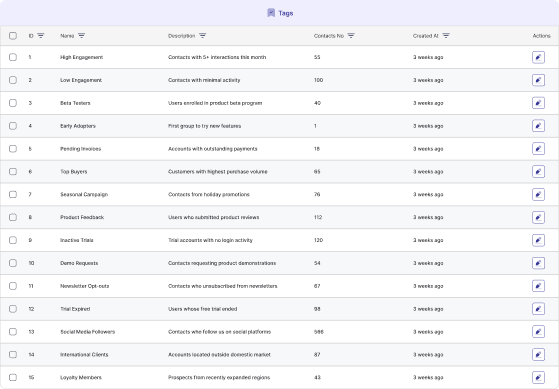Image resolution: width=559 pixels, height=389 pixels.
Task: Select the Top Buyers name cell
Action: pyautogui.click(x=73, y=172)
